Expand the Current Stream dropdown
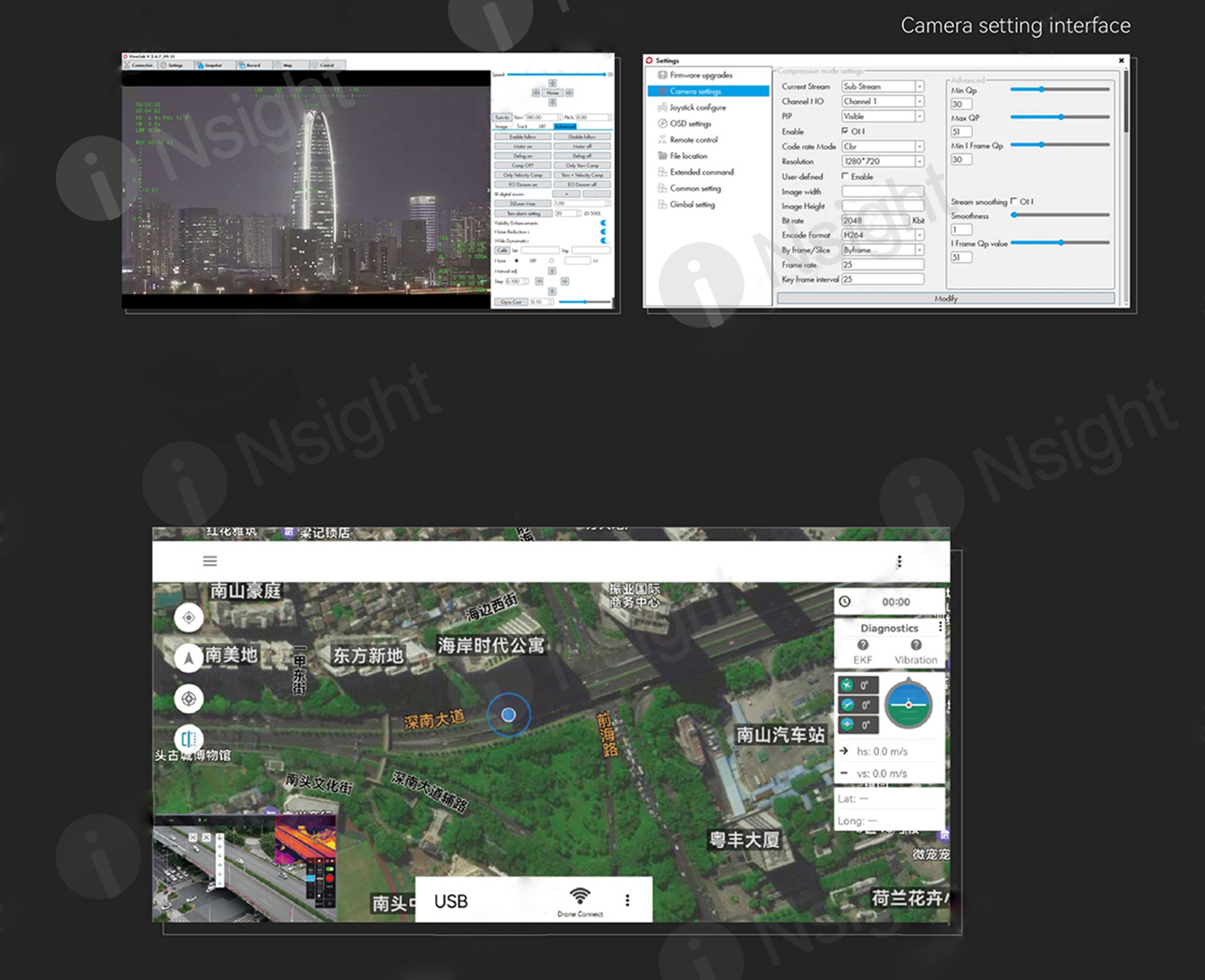 point(919,86)
